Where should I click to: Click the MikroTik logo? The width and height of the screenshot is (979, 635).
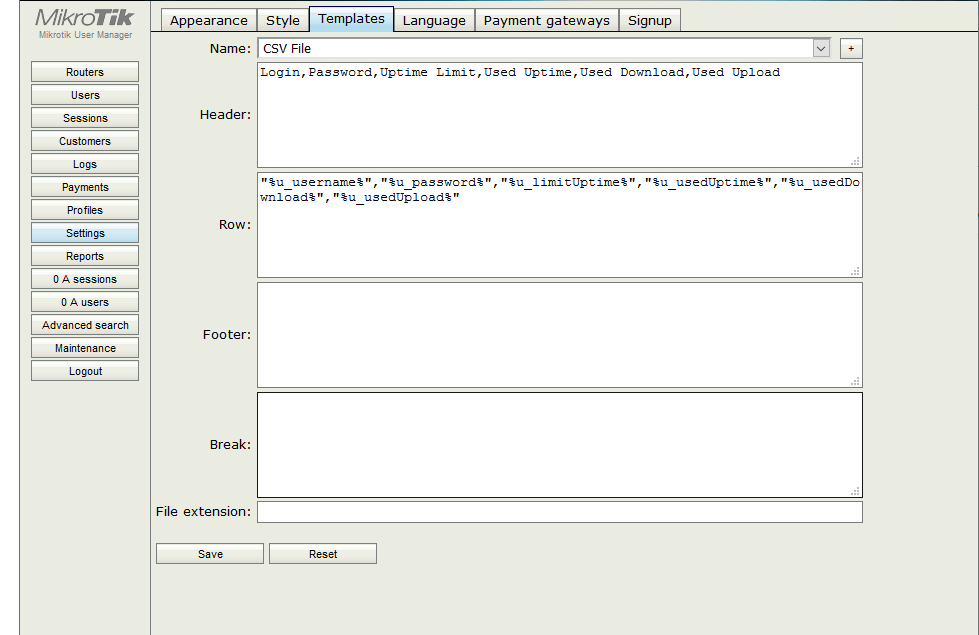pos(84,18)
